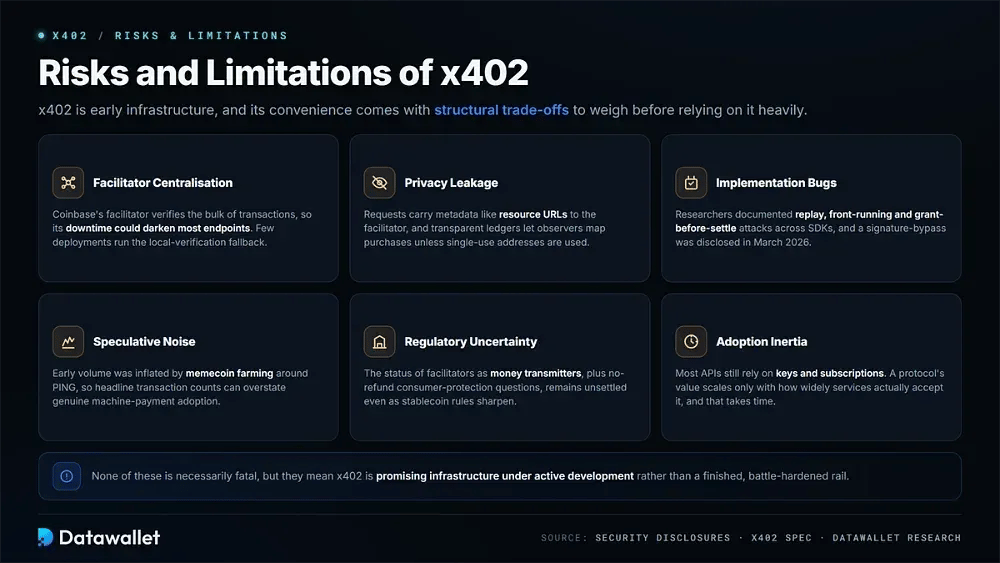
Task: Click the Privacy Leakage crossed-eye icon
Action: (x=379, y=183)
